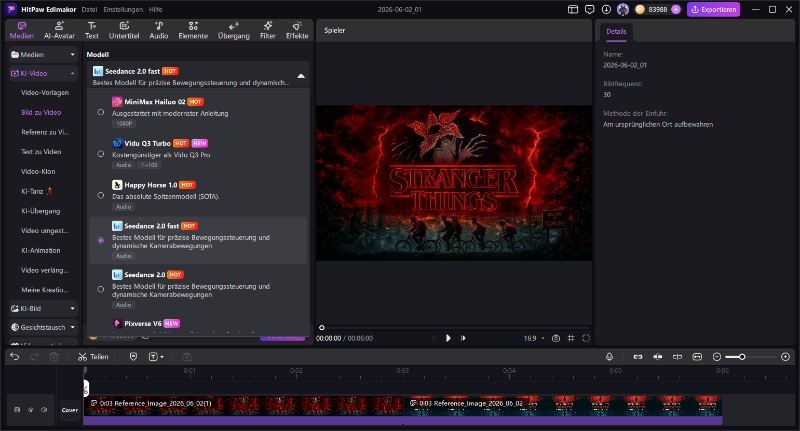
Task: Click the timeline zoom slider handle
Action: (x=742, y=357)
